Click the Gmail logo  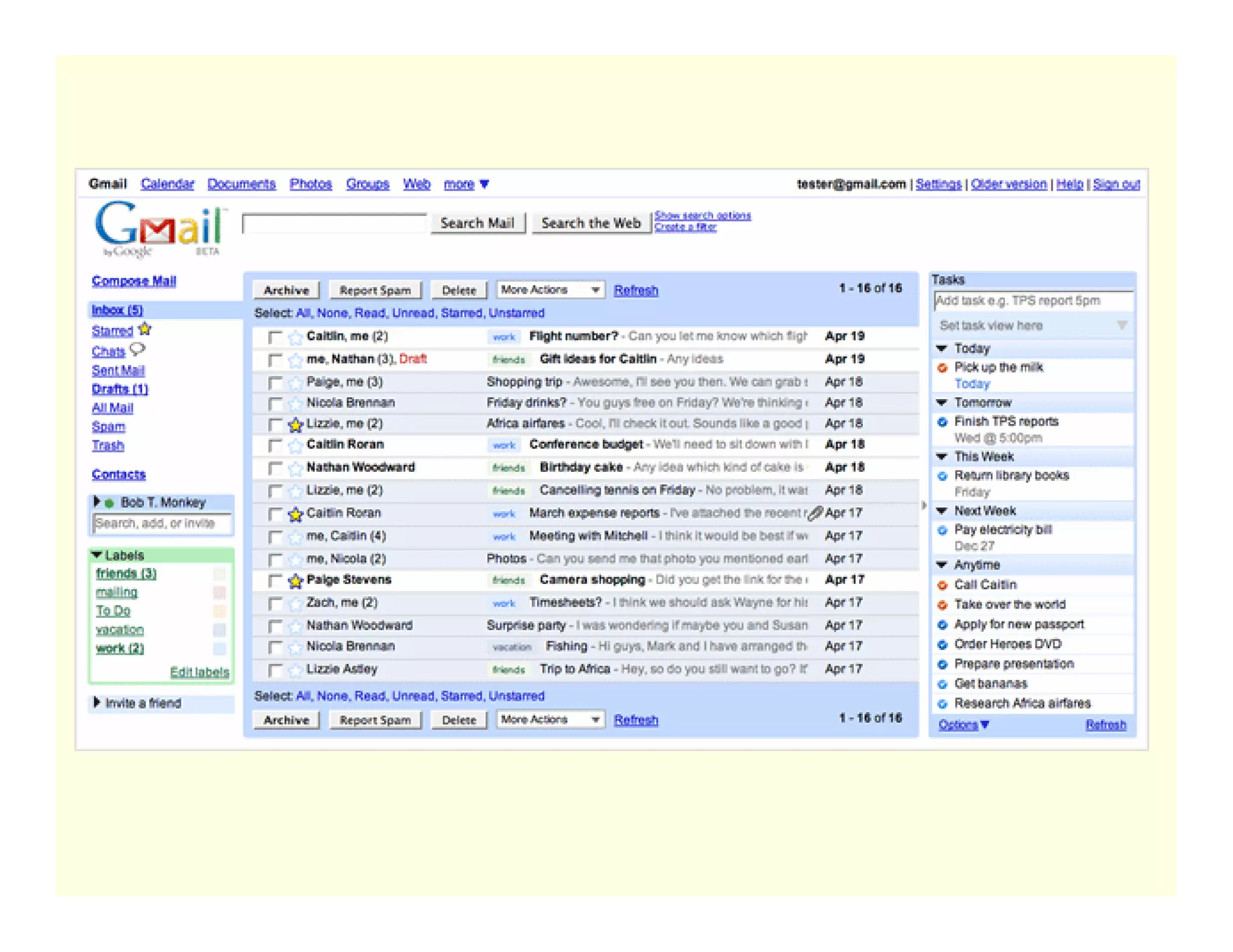pos(161,229)
